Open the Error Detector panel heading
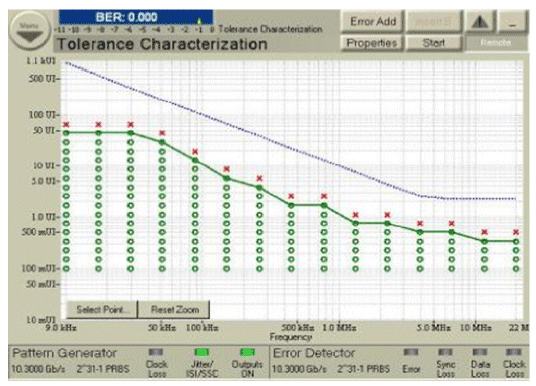 click(x=314, y=353)
